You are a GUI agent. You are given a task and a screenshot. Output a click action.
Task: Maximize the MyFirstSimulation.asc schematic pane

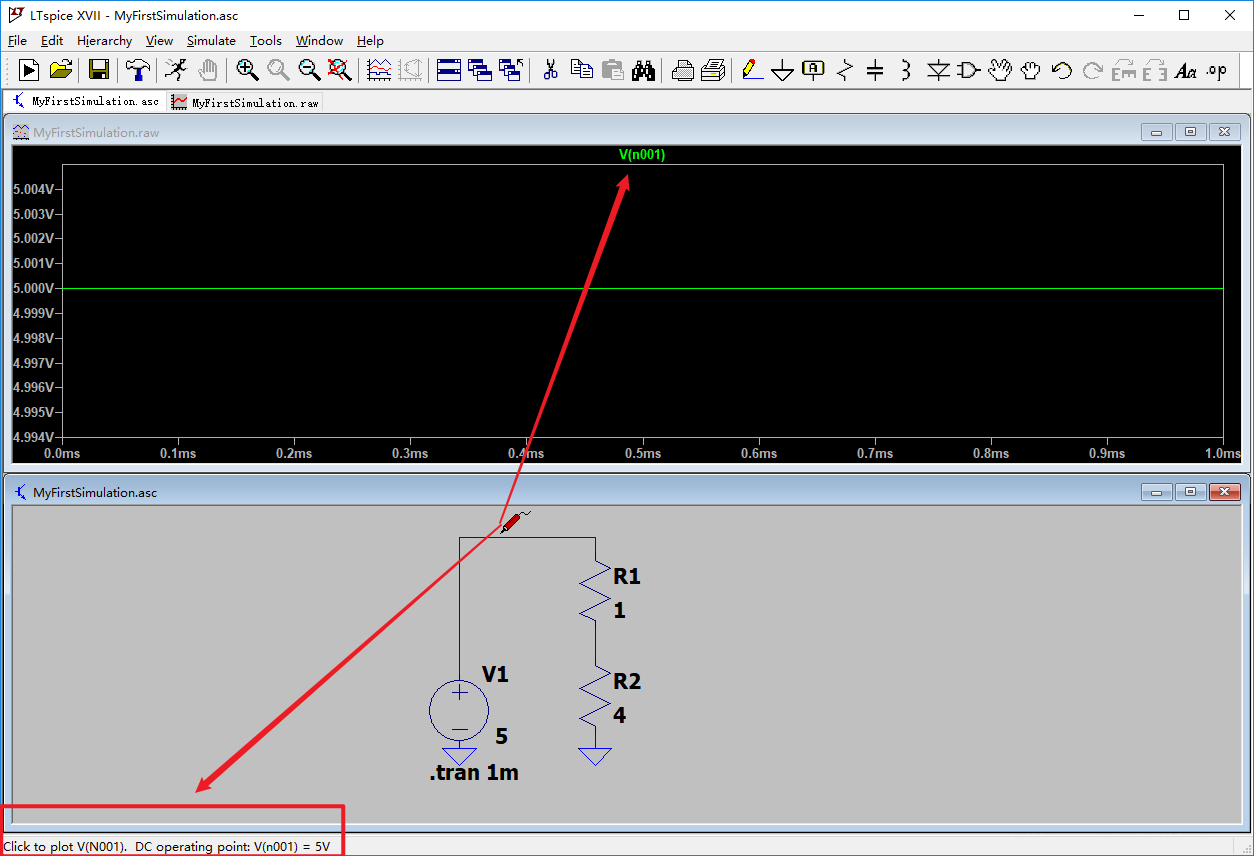tap(1191, 492)
